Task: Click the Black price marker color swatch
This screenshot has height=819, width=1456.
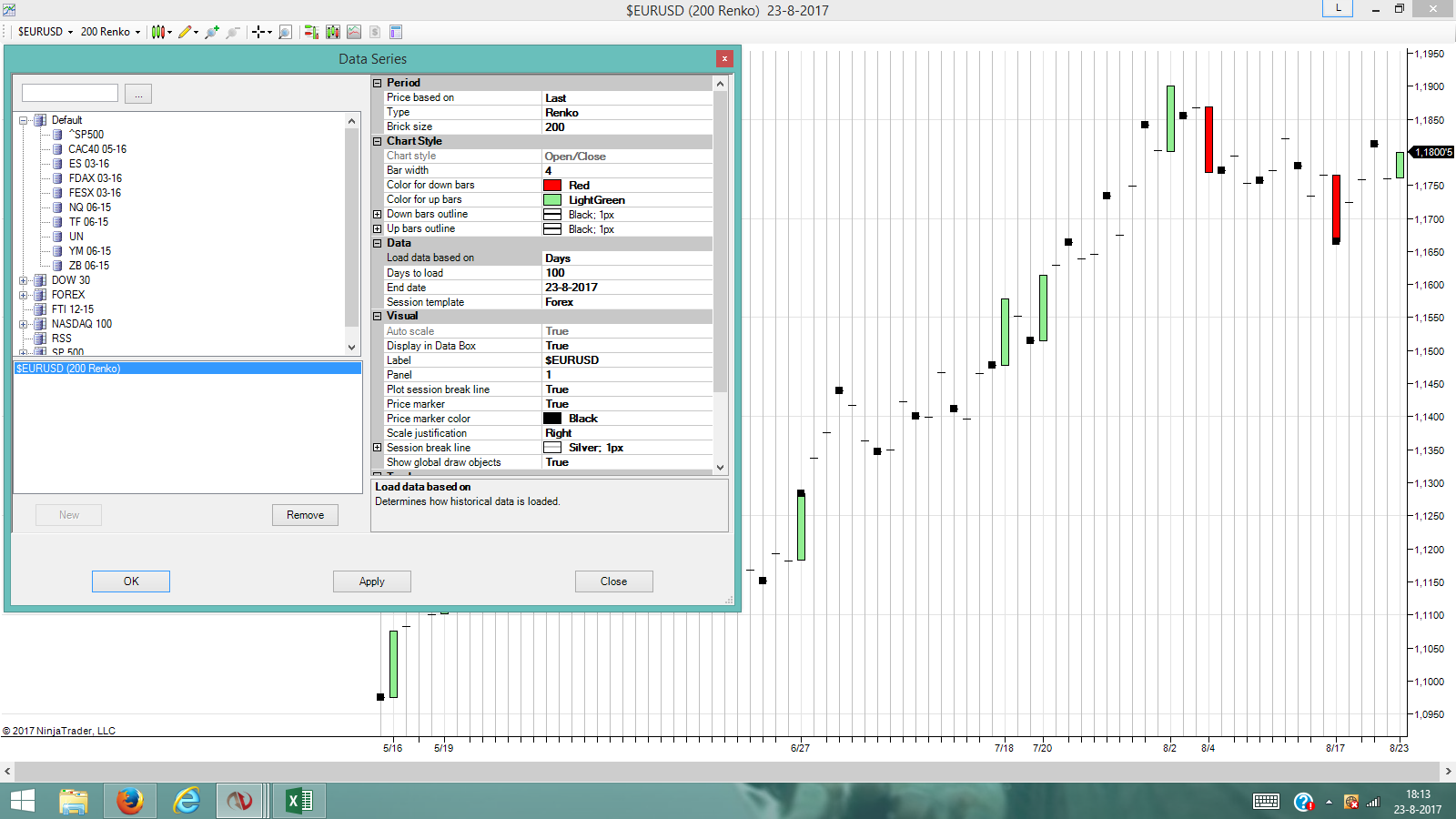Action: click(x=552, y=419)
